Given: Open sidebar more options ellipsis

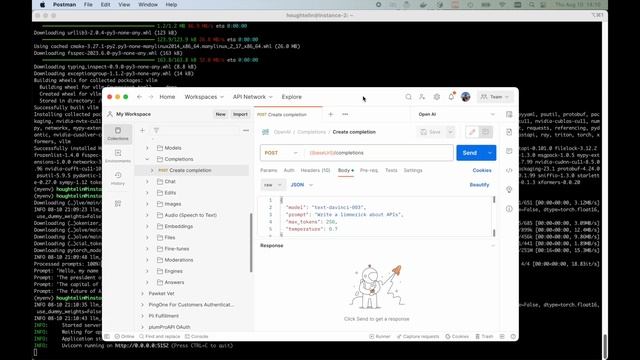Looking at the screenshot, I should click(x=246, y=130).
